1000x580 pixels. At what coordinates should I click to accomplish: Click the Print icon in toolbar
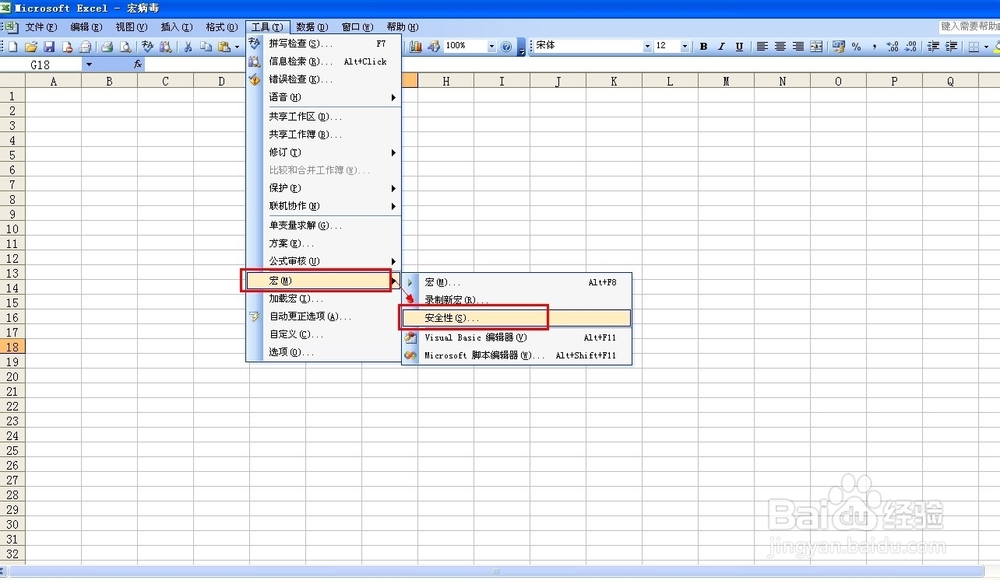(x=107, y=47)
